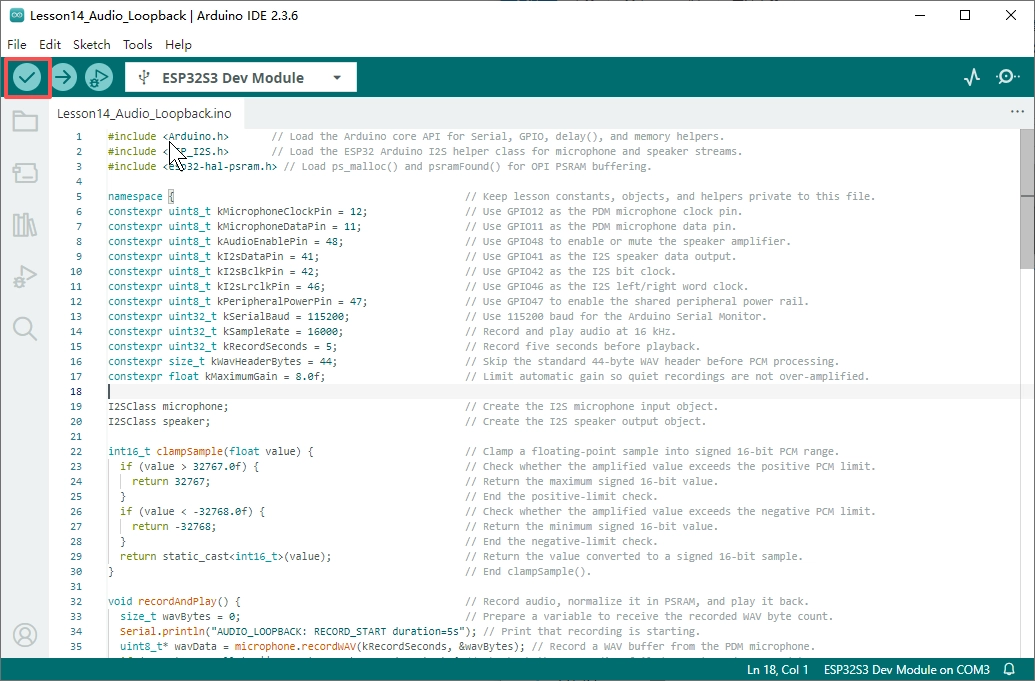Open the File menu
The height and width of the screenshot is (681, 1035).
(17, 44)
